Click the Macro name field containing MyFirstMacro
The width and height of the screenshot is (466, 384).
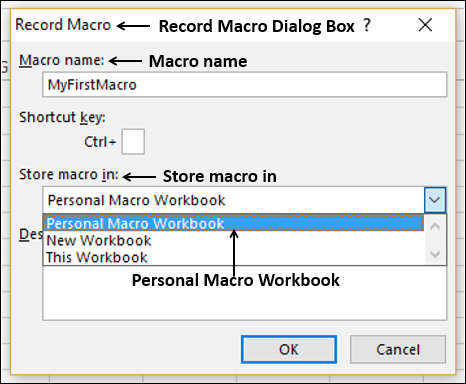click(x=245, y=85)
